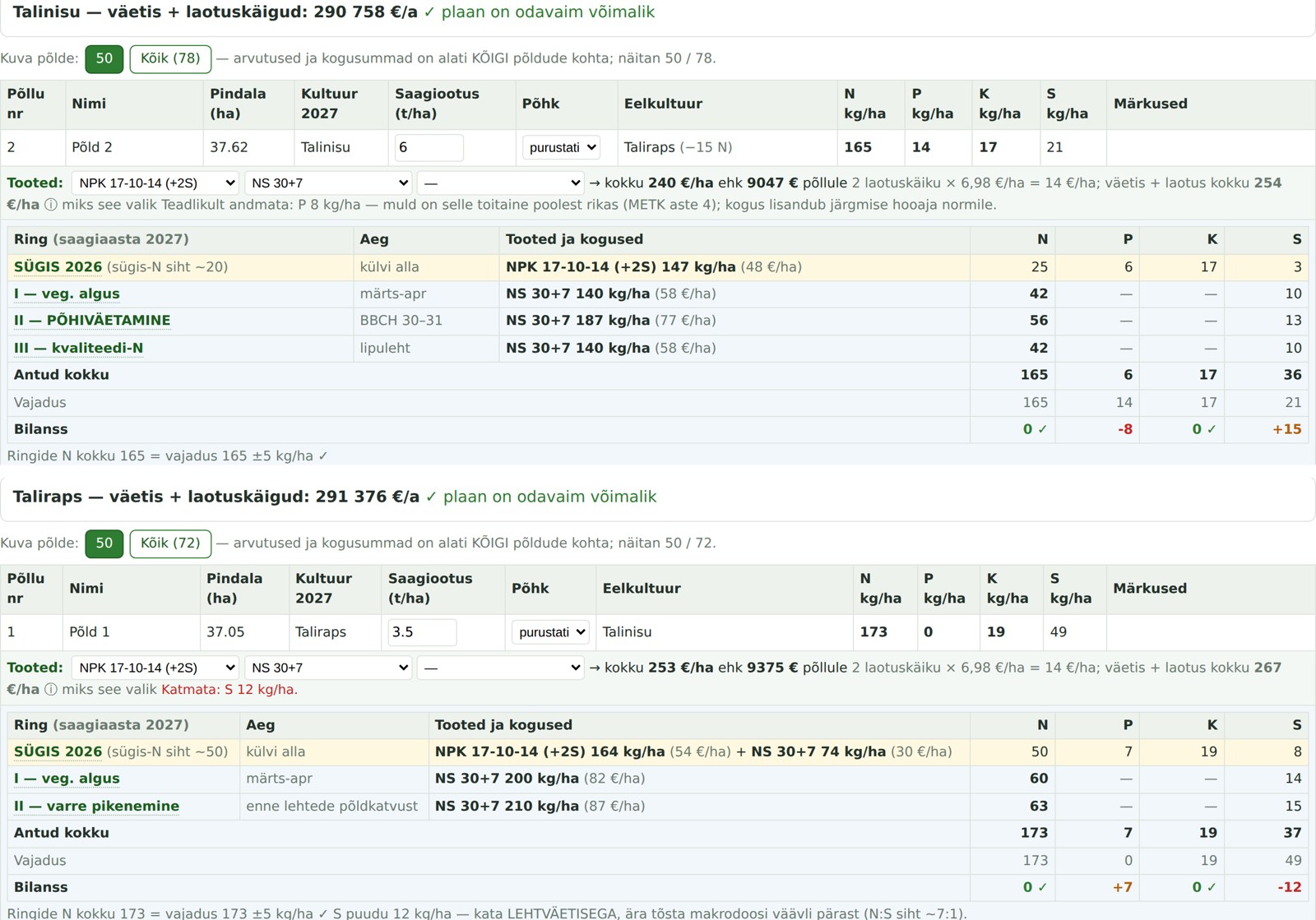Open first product dropdown for Põld 1
Screen dimensions: 1316x920
pos(155,668)
